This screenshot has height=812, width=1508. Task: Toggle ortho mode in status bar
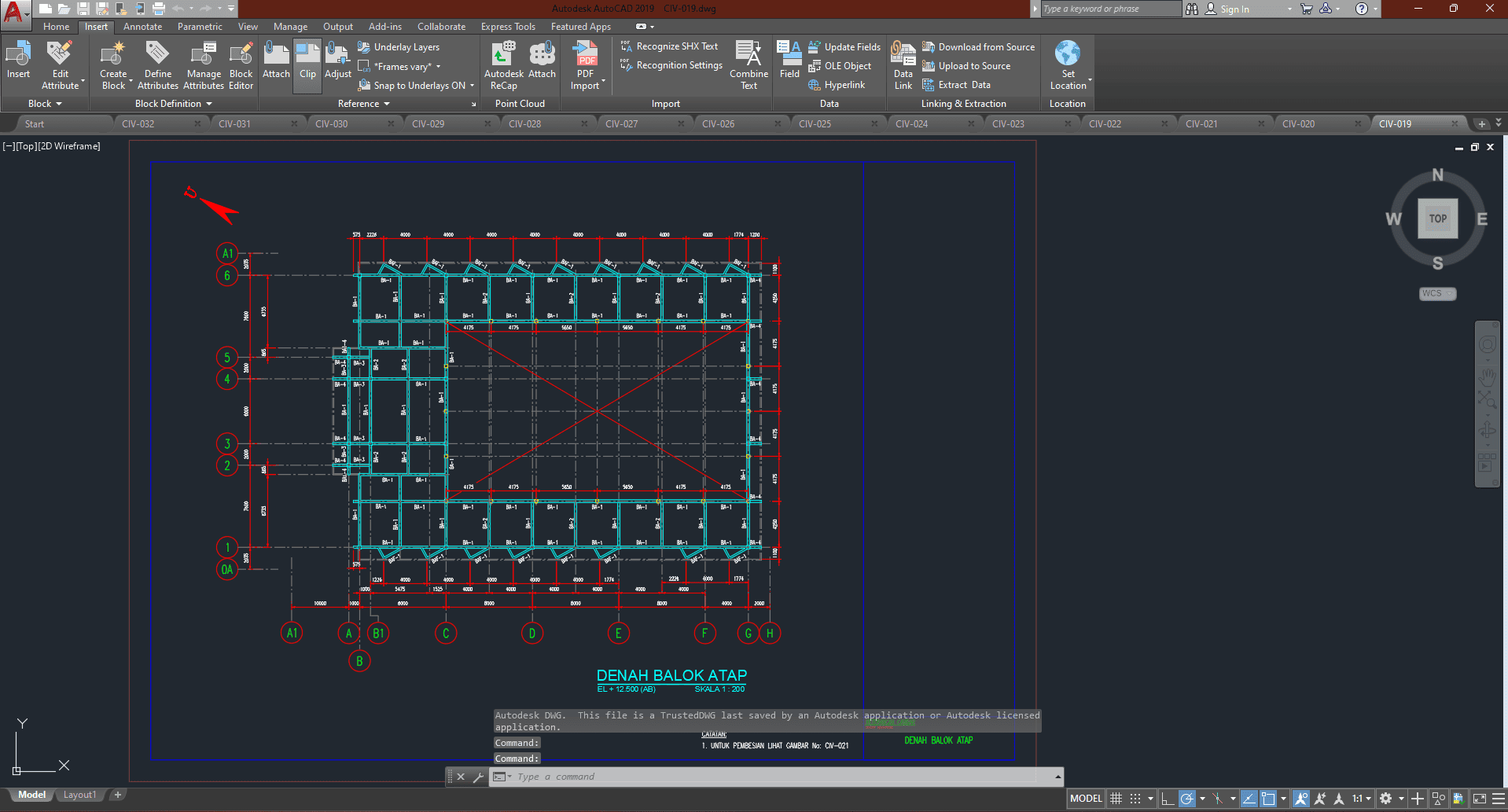point(1168,799)
